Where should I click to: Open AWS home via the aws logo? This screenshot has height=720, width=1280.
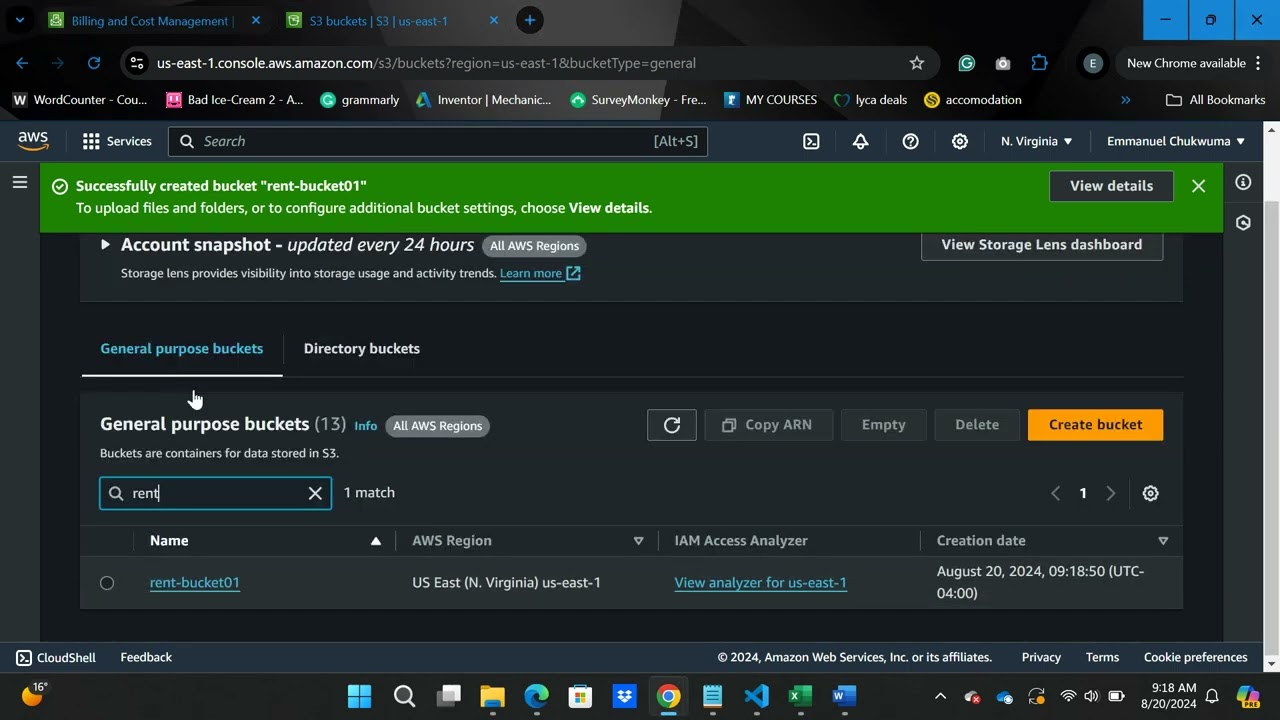(x=33, y=141)
